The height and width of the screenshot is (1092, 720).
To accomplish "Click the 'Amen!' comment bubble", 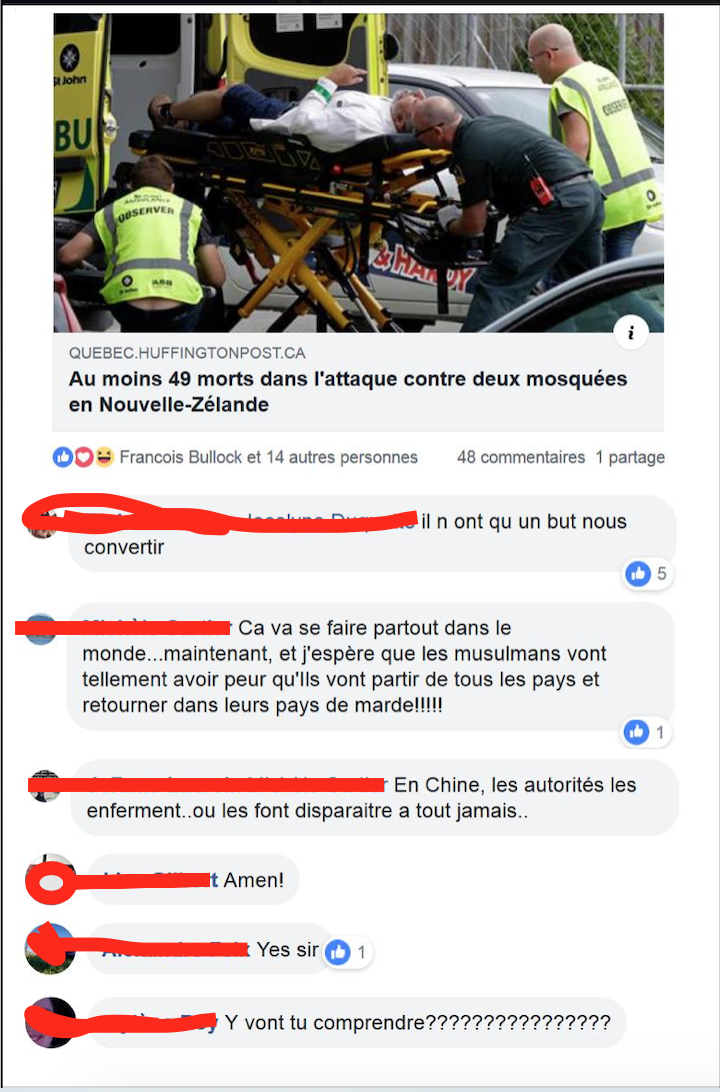I will click(x=194, y=880).
